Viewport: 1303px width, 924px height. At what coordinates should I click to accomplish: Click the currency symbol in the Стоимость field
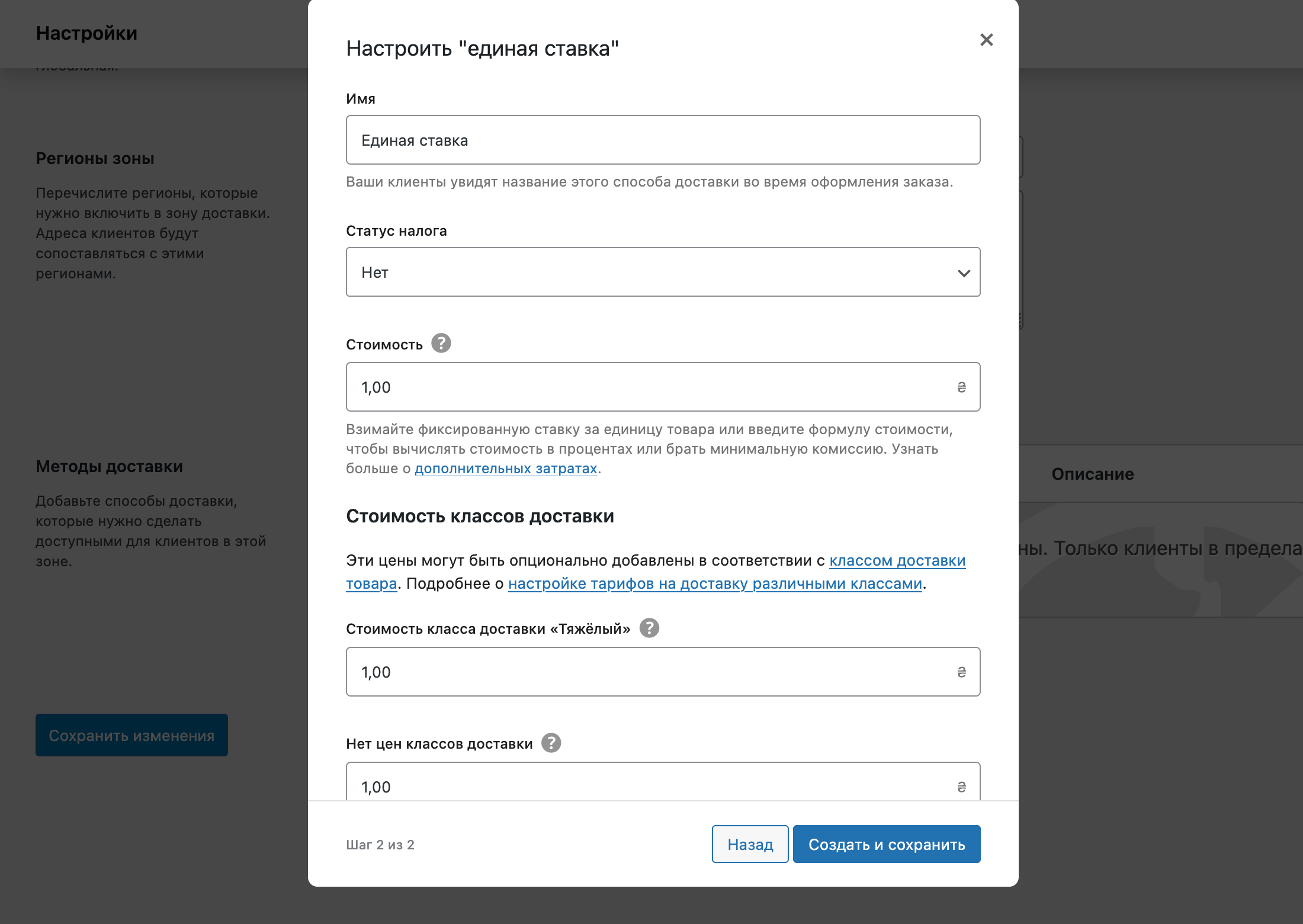click(961, 387)
